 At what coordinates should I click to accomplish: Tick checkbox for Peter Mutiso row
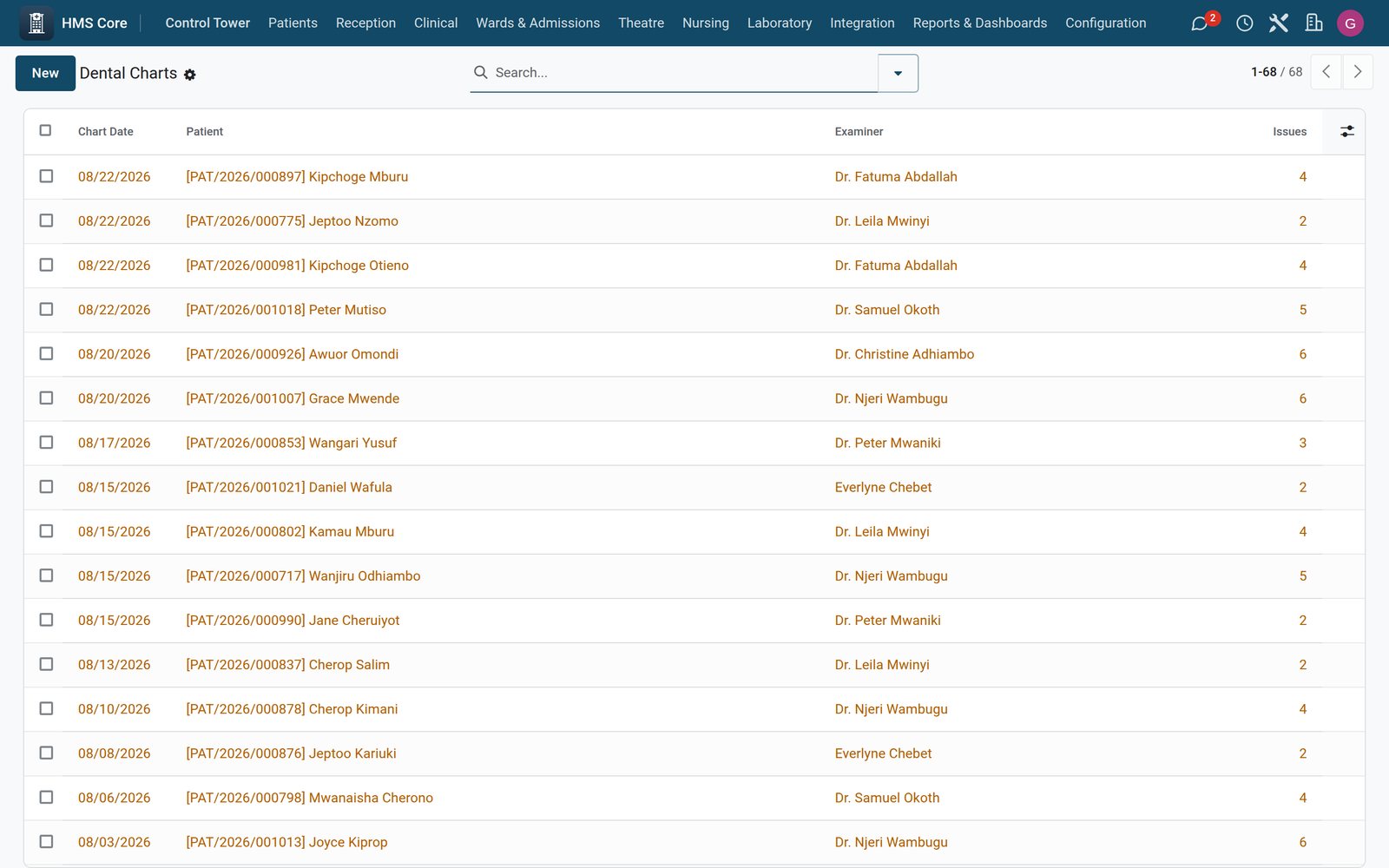46,309
